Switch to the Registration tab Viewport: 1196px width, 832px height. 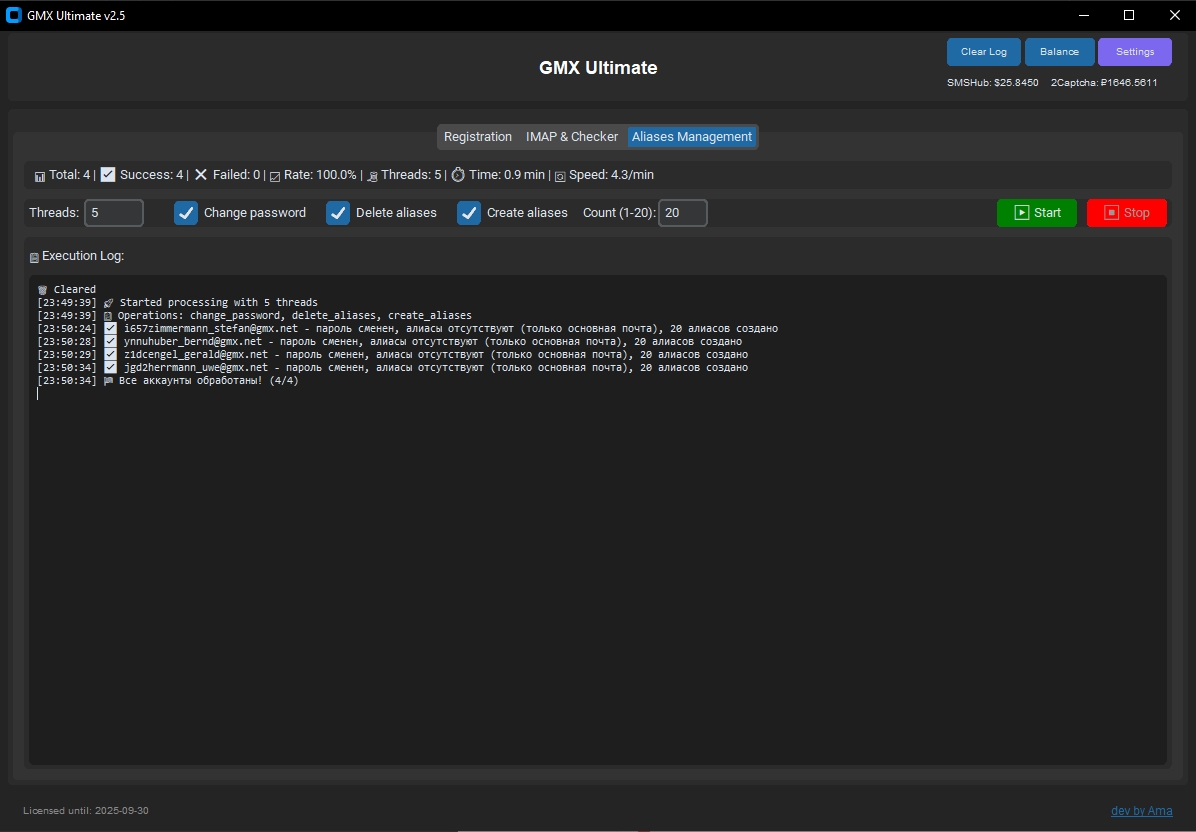coord(477,137)
